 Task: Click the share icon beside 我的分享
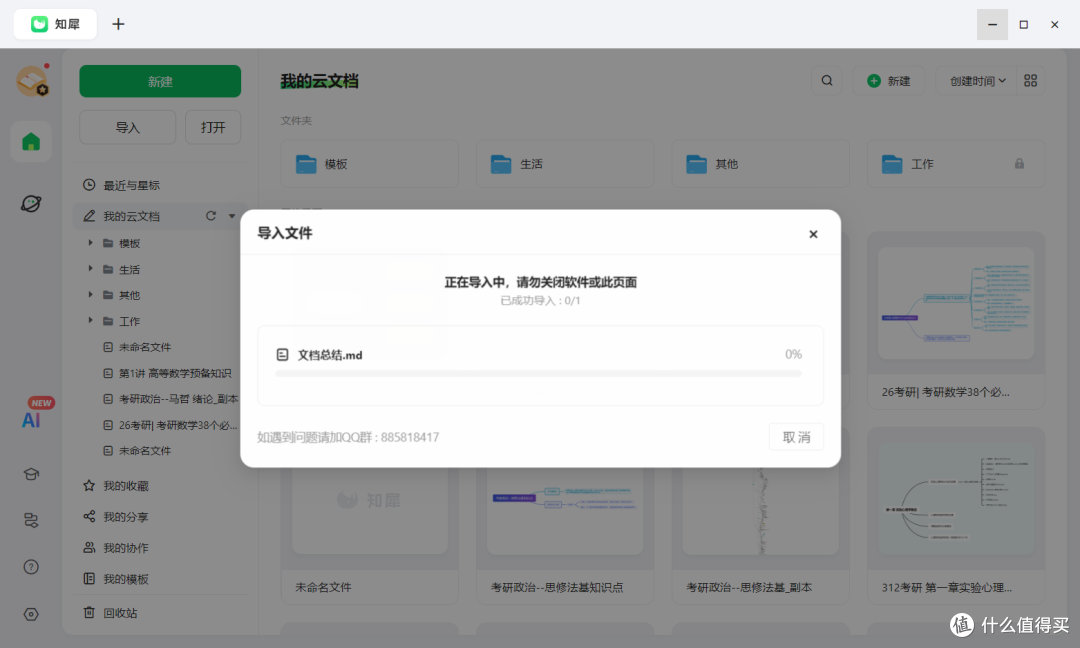(89, 516)
